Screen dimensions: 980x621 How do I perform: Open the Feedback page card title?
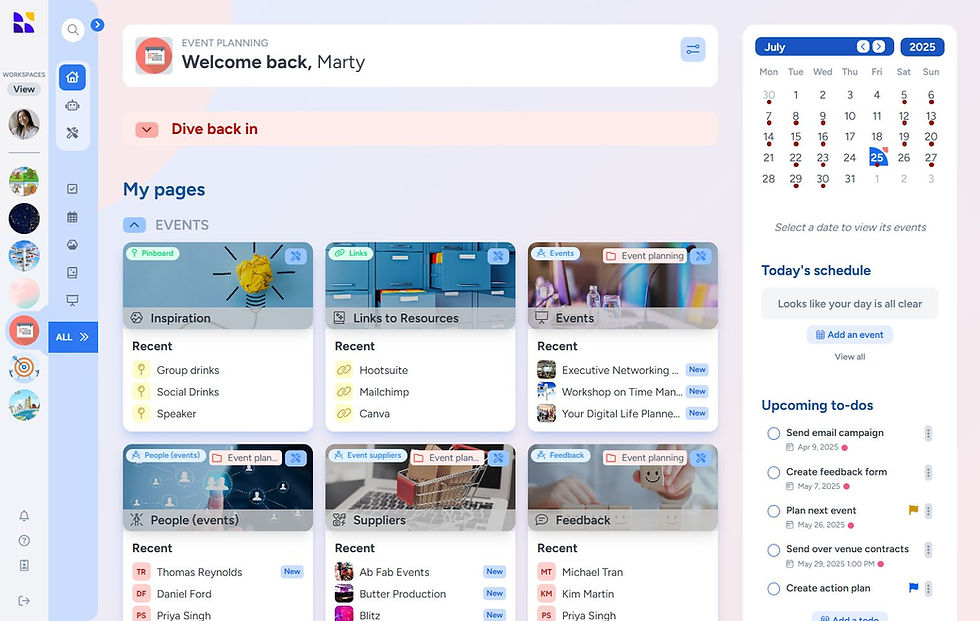pyautogui.click(x=582, y=520)
